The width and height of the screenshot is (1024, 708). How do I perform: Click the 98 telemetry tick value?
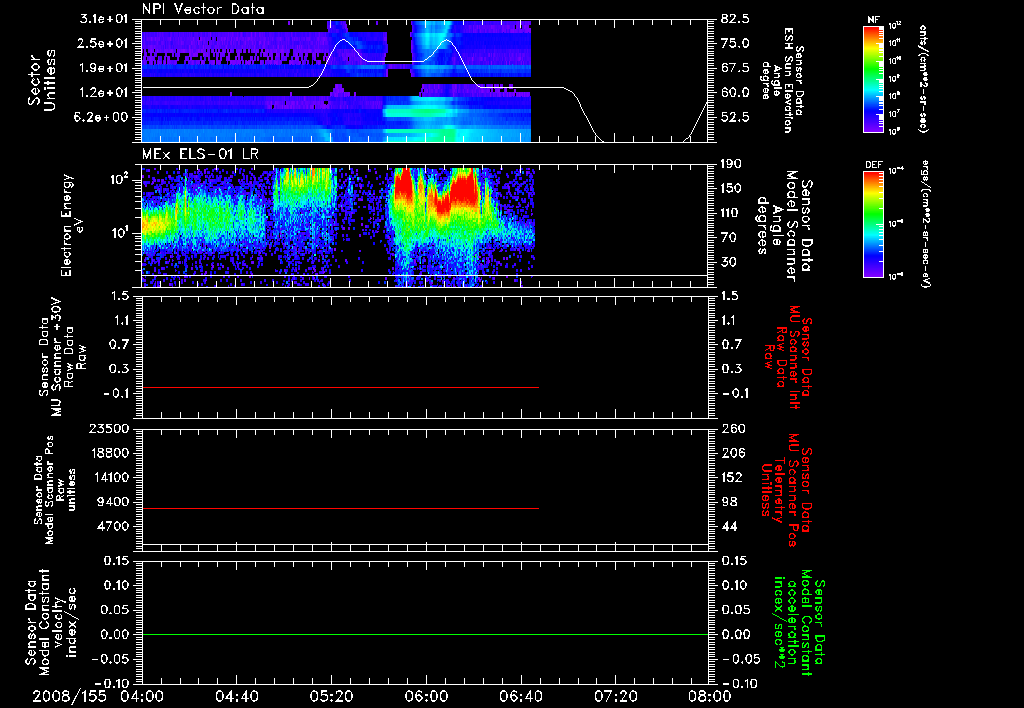pyautogui.click(x=729, y=502)
